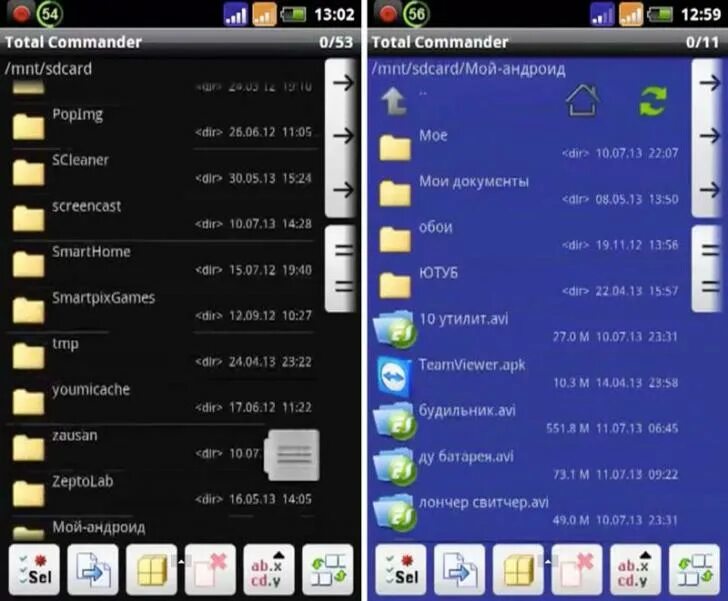Image resolution: width=728 pixels, height=601 pixels.
Task: Tap the folder icon beside PopImg
Action: (x=28, y=126)
